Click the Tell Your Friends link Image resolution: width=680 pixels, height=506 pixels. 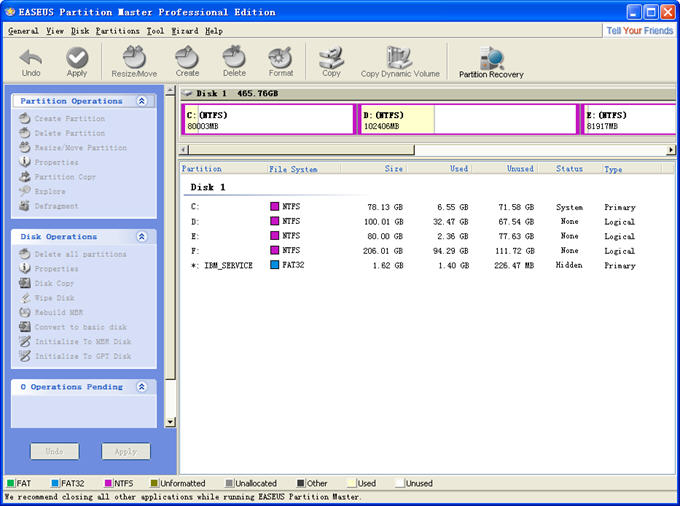pyautogui.click(x=640, y=31)
